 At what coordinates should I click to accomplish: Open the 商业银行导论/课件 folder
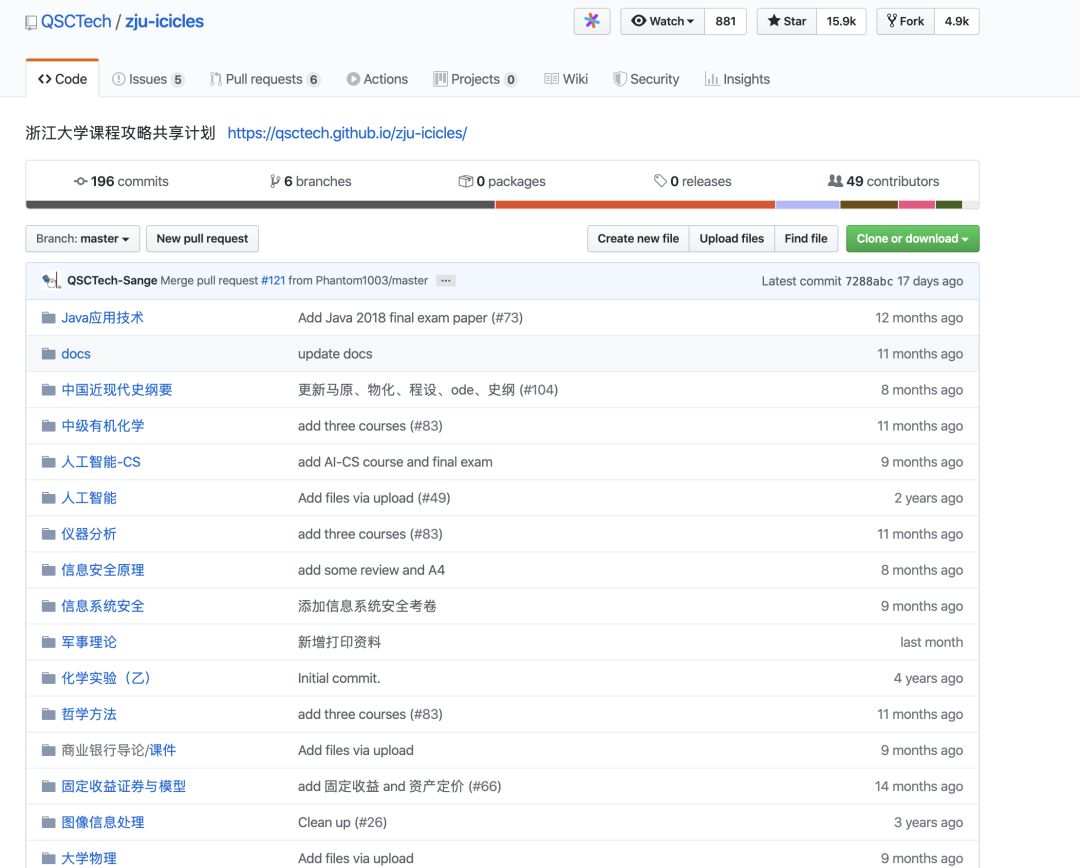click(118, 750)
